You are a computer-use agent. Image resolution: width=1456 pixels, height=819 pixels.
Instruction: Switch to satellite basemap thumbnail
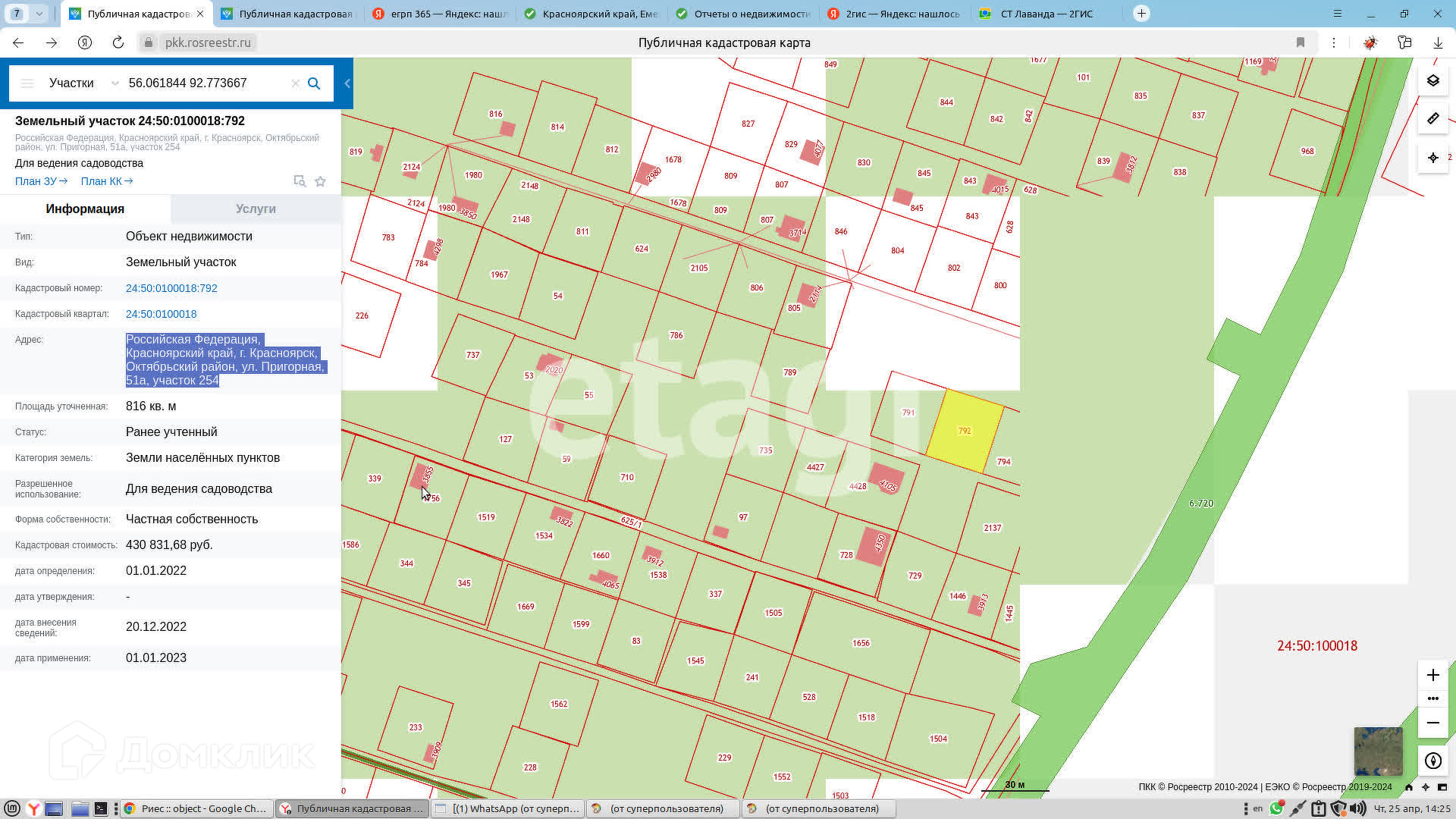(x=1378, y=751)
